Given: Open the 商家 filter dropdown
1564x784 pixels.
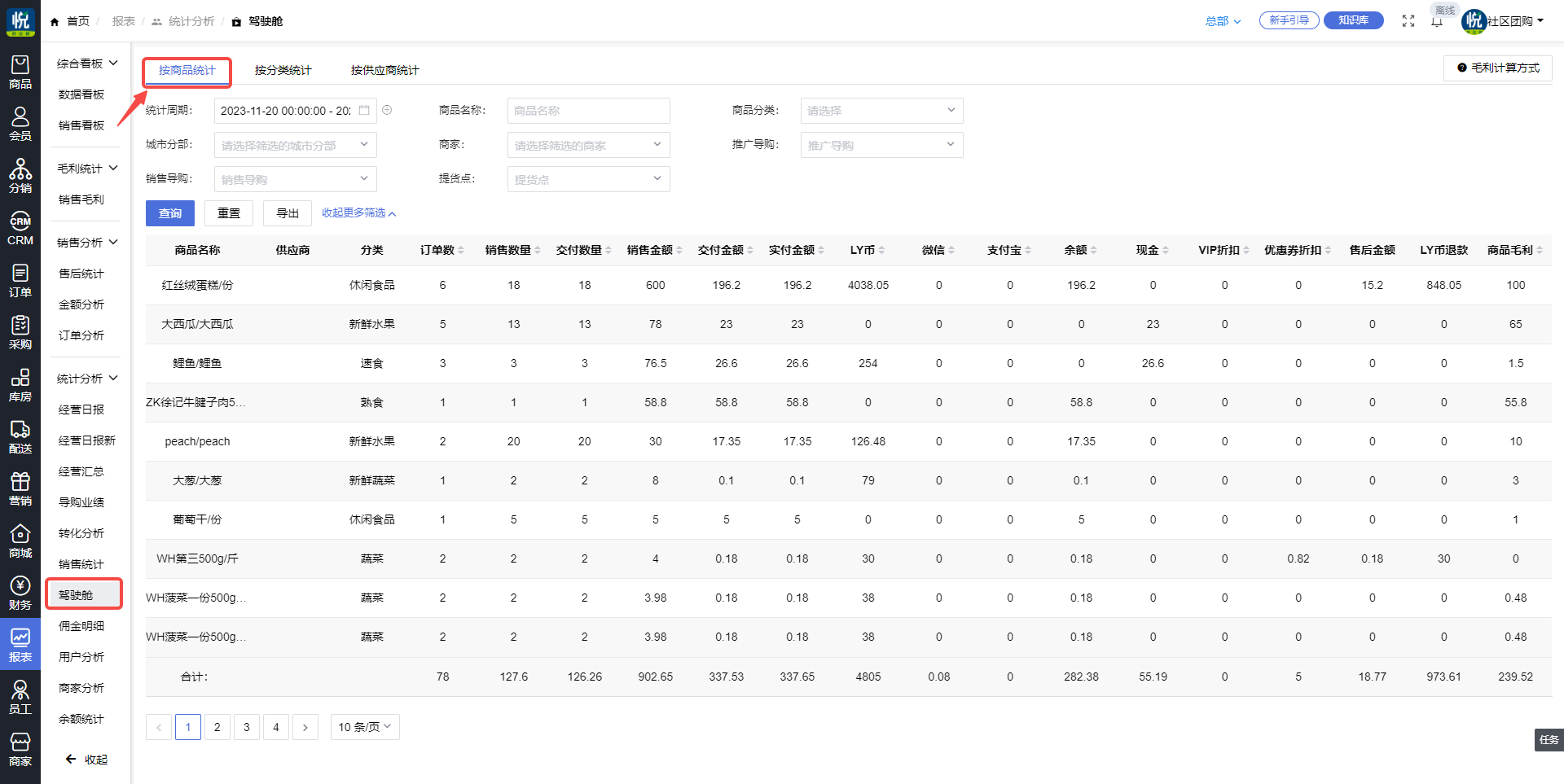Looking at the screenshot, I should (589, 145).
